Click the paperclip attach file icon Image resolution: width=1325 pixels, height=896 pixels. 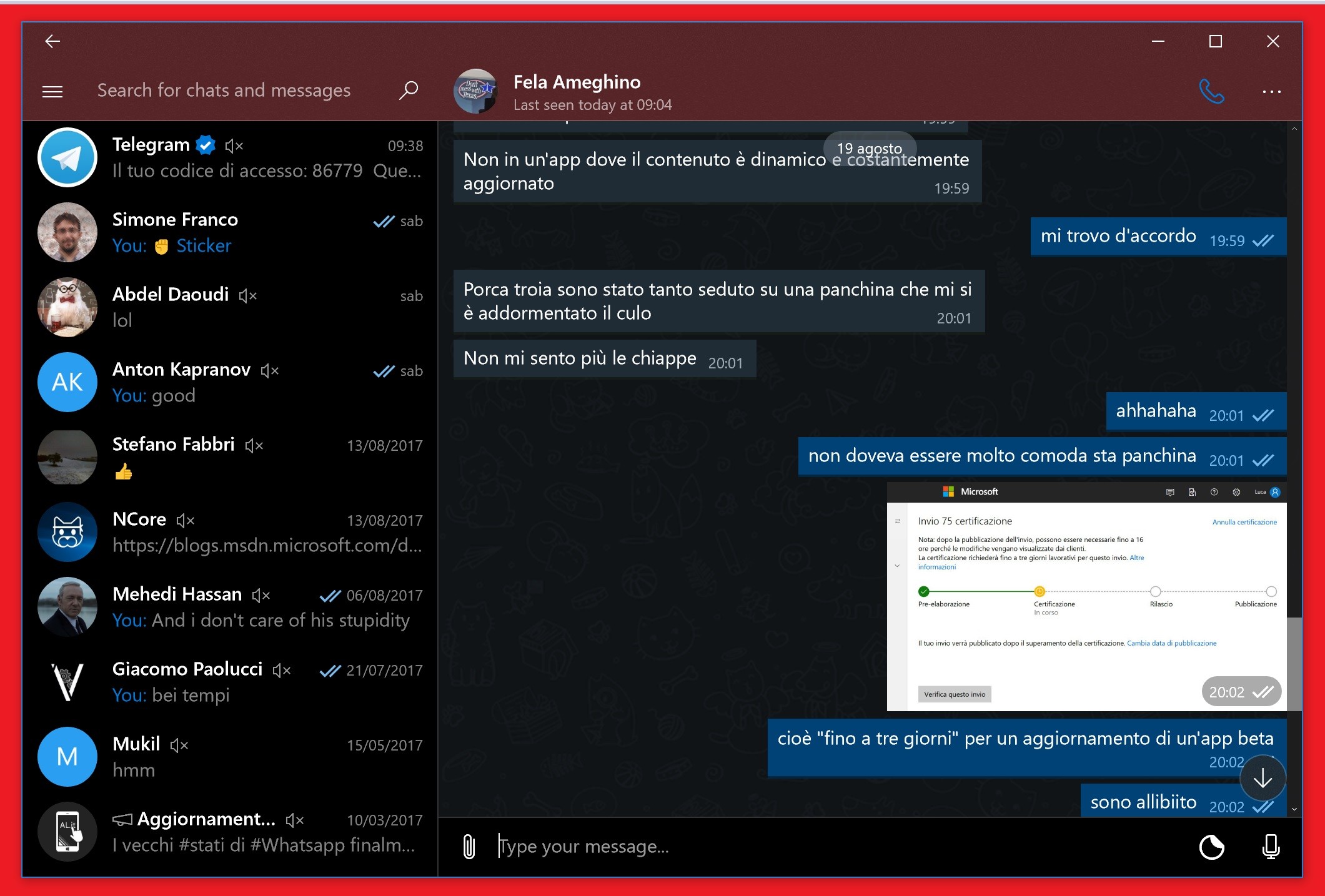469,847
